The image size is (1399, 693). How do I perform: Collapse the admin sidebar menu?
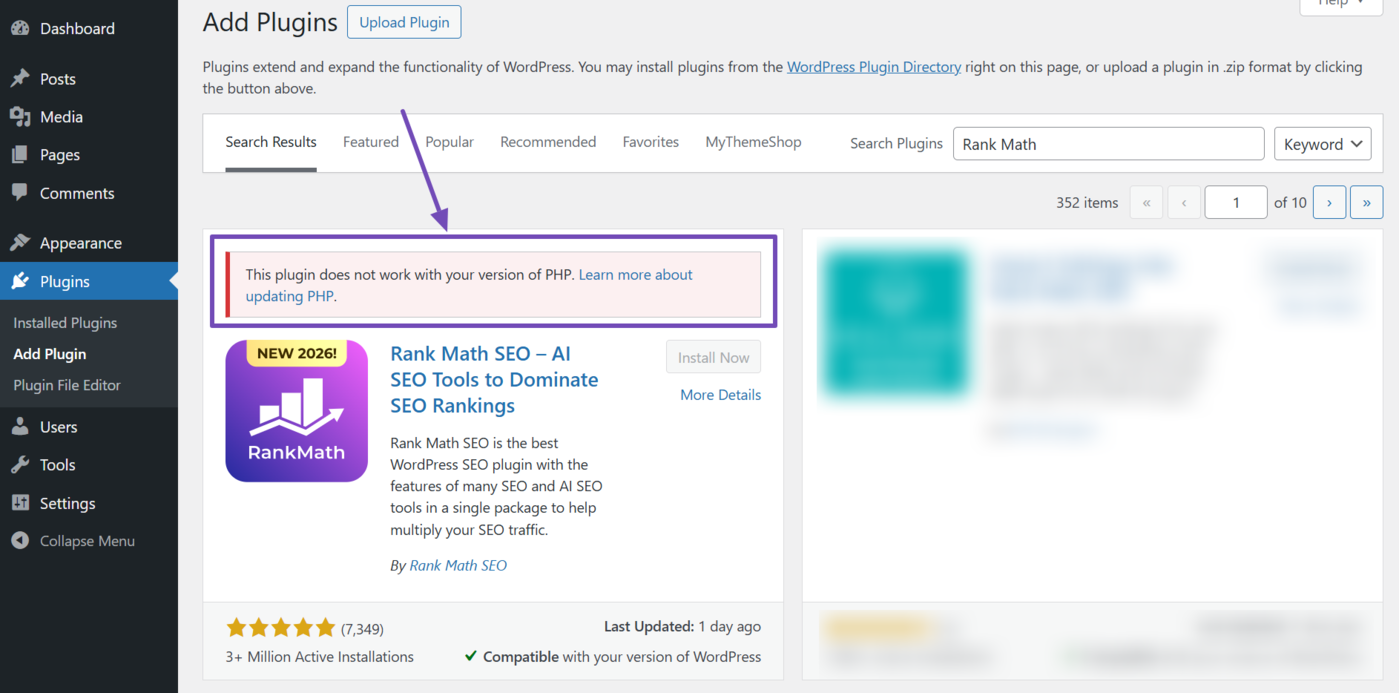(x=89, y=541)
